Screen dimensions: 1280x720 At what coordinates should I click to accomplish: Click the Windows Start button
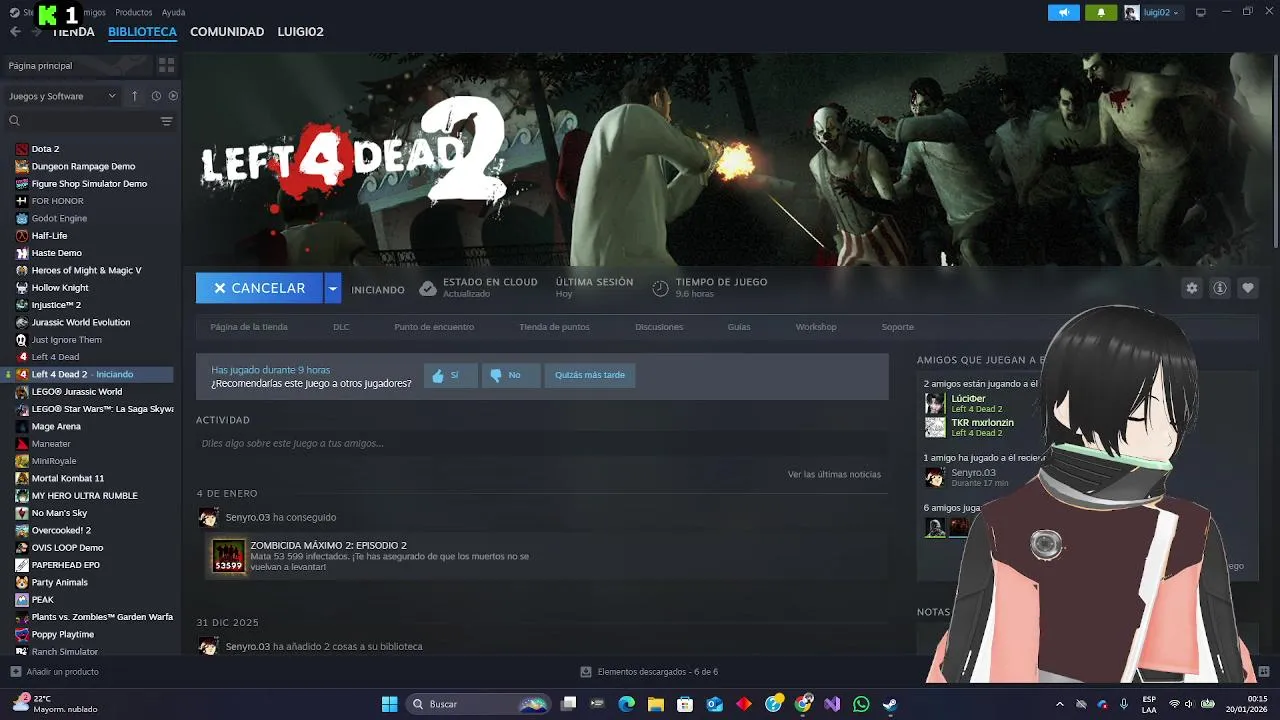coord(390,704)
